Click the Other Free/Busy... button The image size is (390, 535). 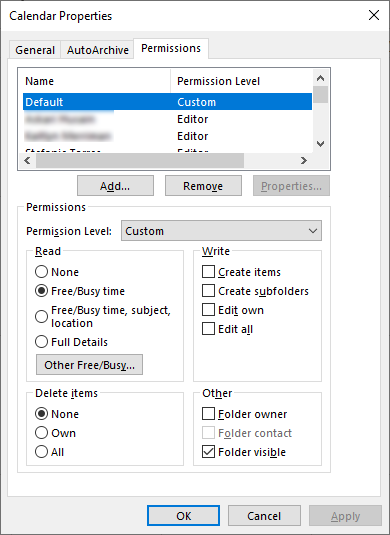coord(89,365)
